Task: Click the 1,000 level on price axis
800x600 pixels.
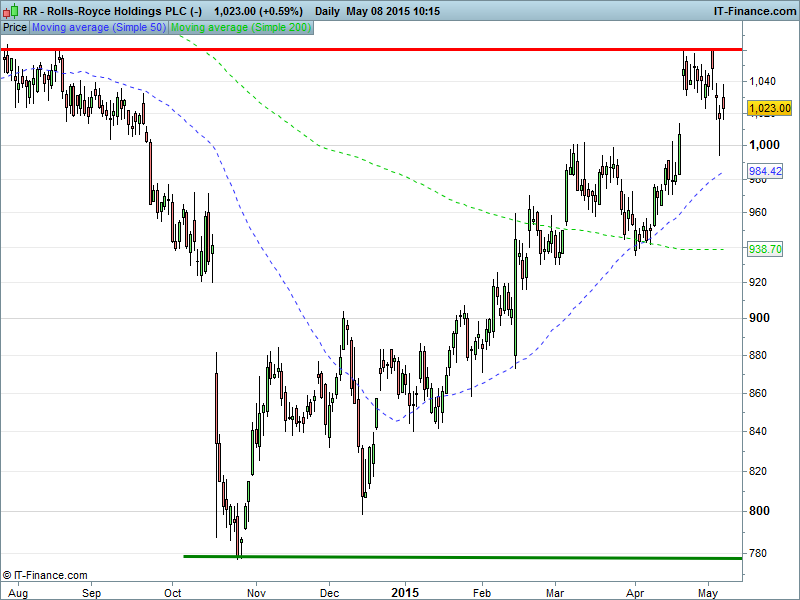Action: 765,146
